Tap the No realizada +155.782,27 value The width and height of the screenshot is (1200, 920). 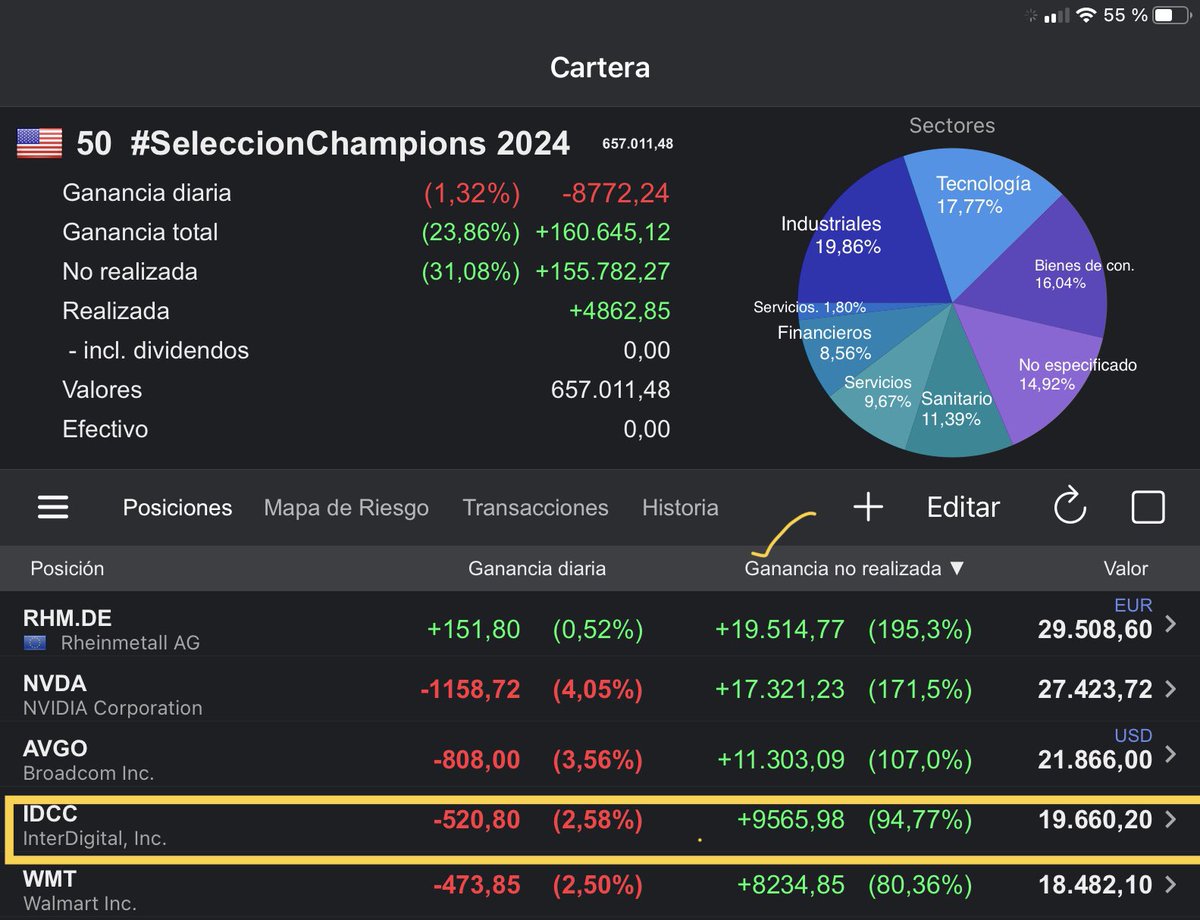602,271
